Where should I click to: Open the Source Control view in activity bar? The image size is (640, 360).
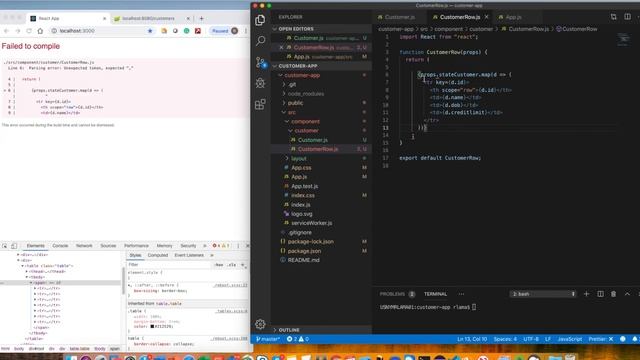[x=260, y=62]
